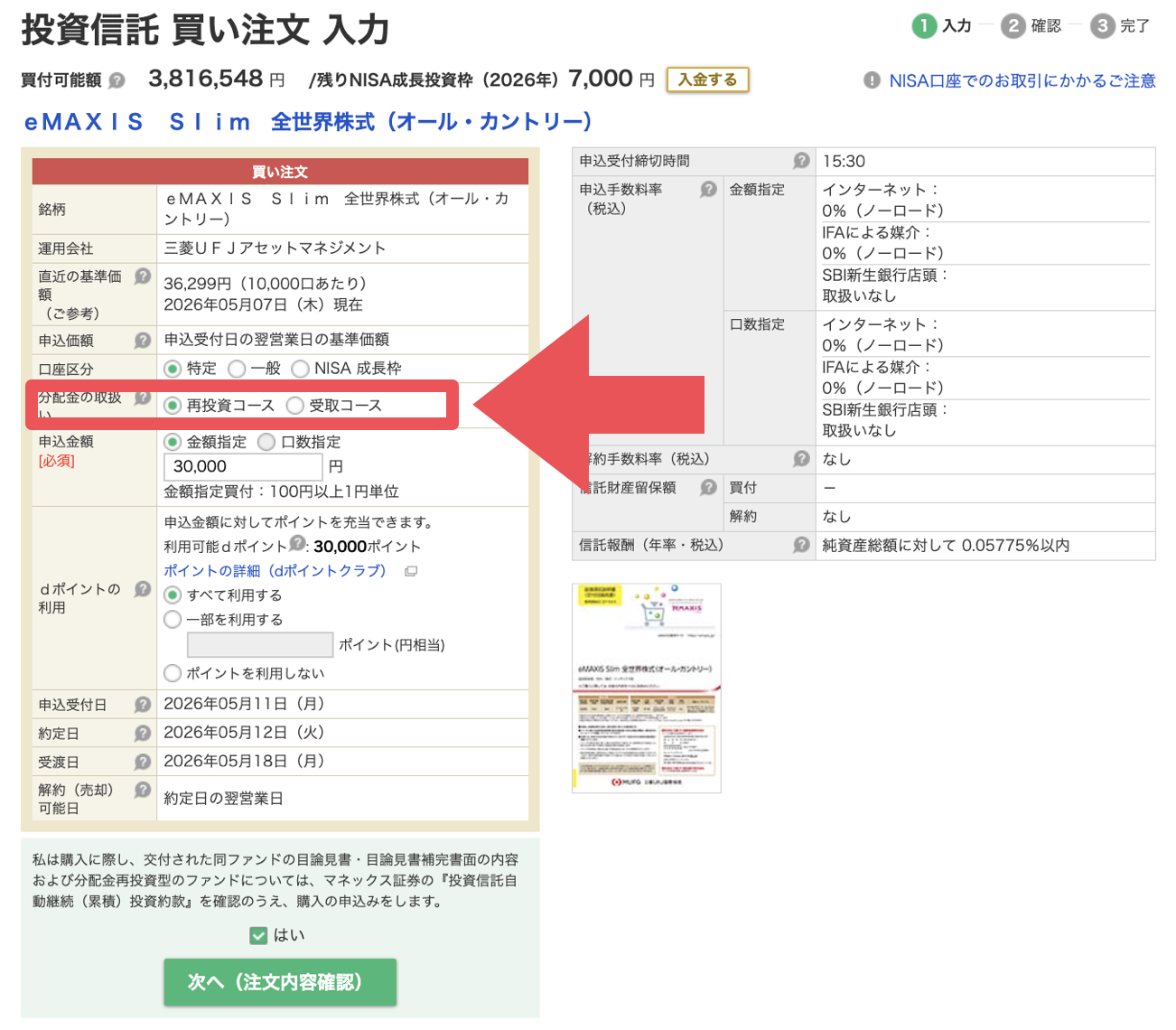Select 特定 account type
Image resolution: width=1176 pixels, height=1030 pixels.
click(x=173, y=369)
